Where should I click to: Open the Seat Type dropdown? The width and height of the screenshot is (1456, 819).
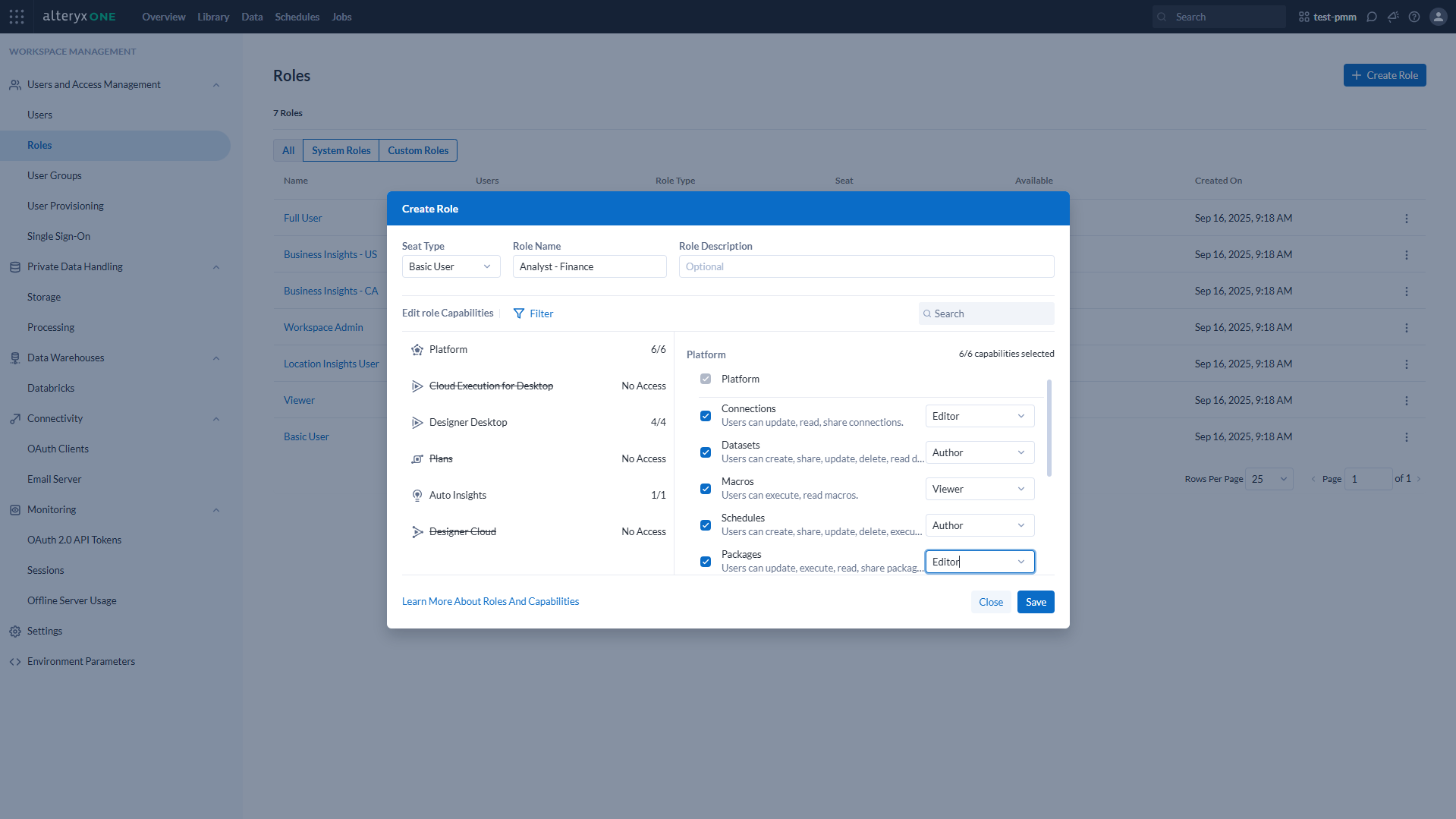[451, 266]
